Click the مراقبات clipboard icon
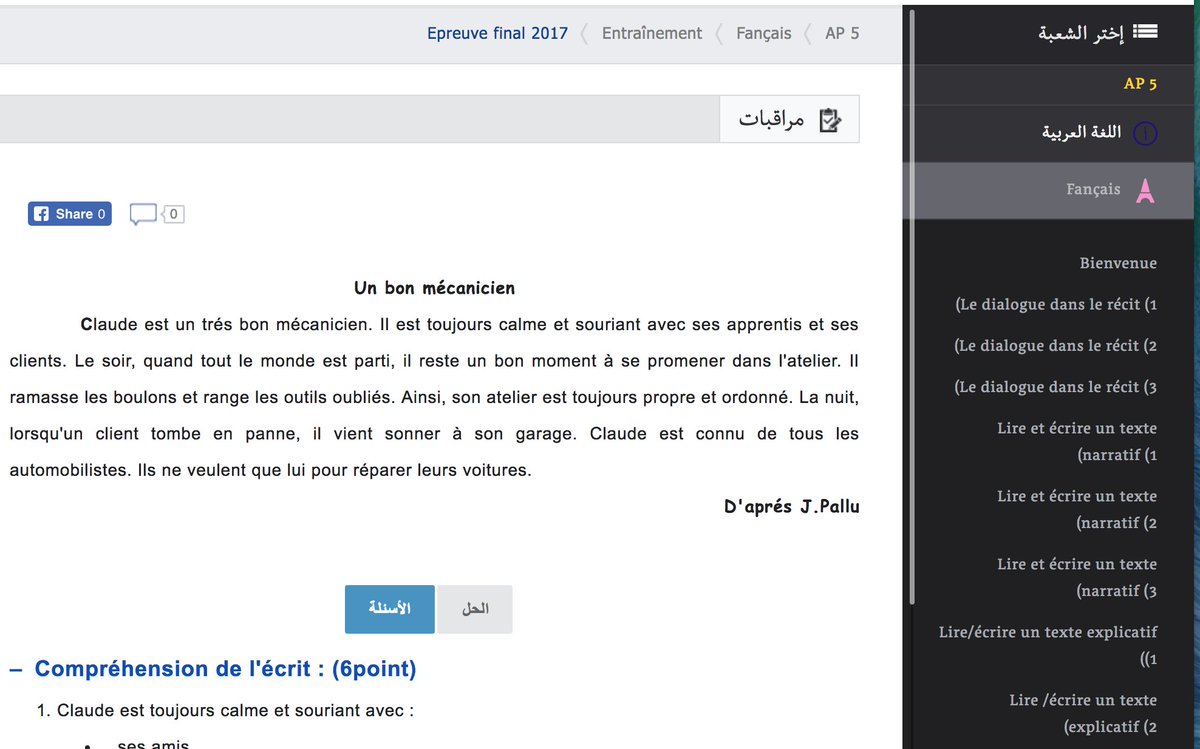 829,120
